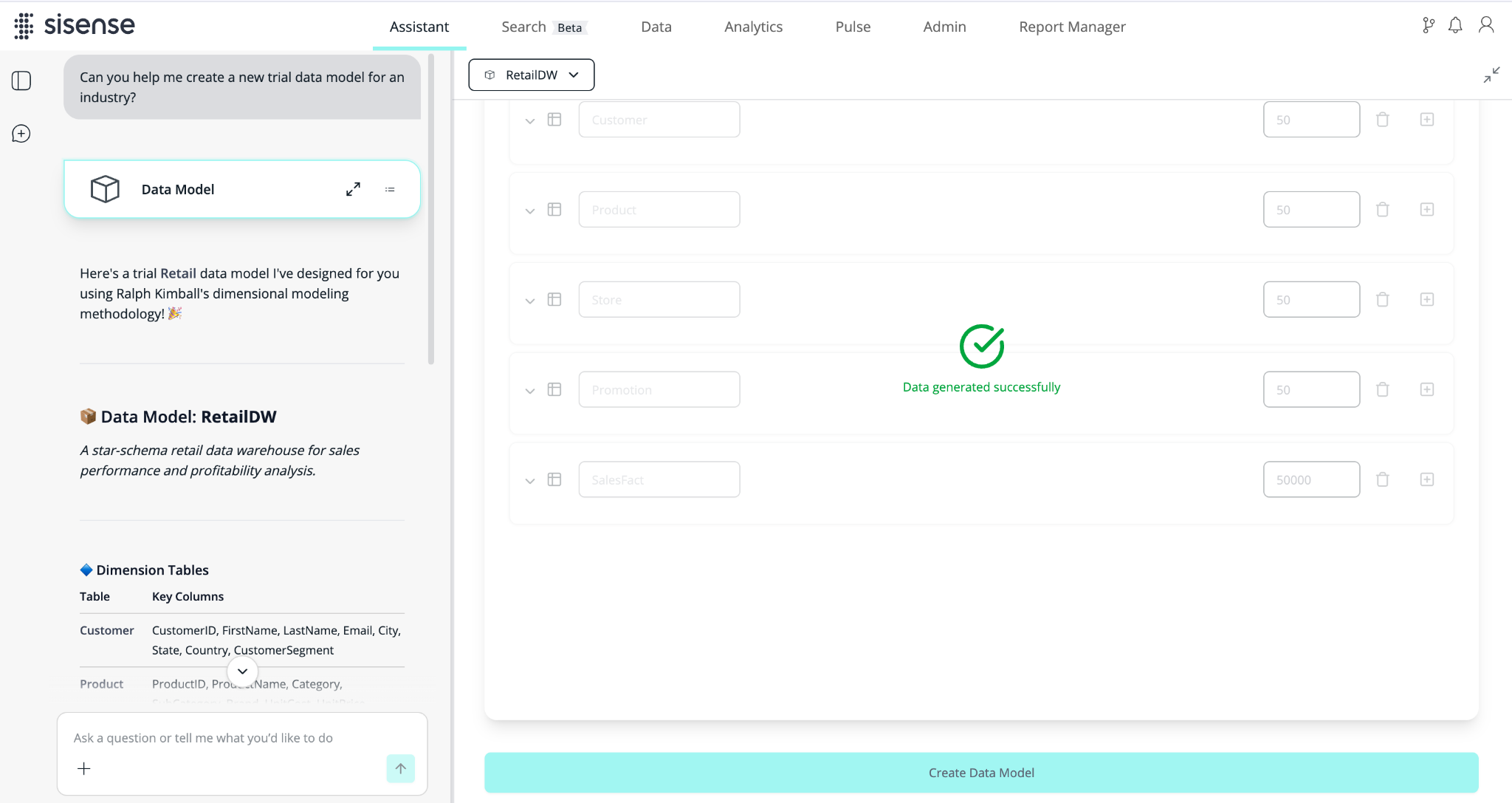Expand the Product table row

click(530, 211)
